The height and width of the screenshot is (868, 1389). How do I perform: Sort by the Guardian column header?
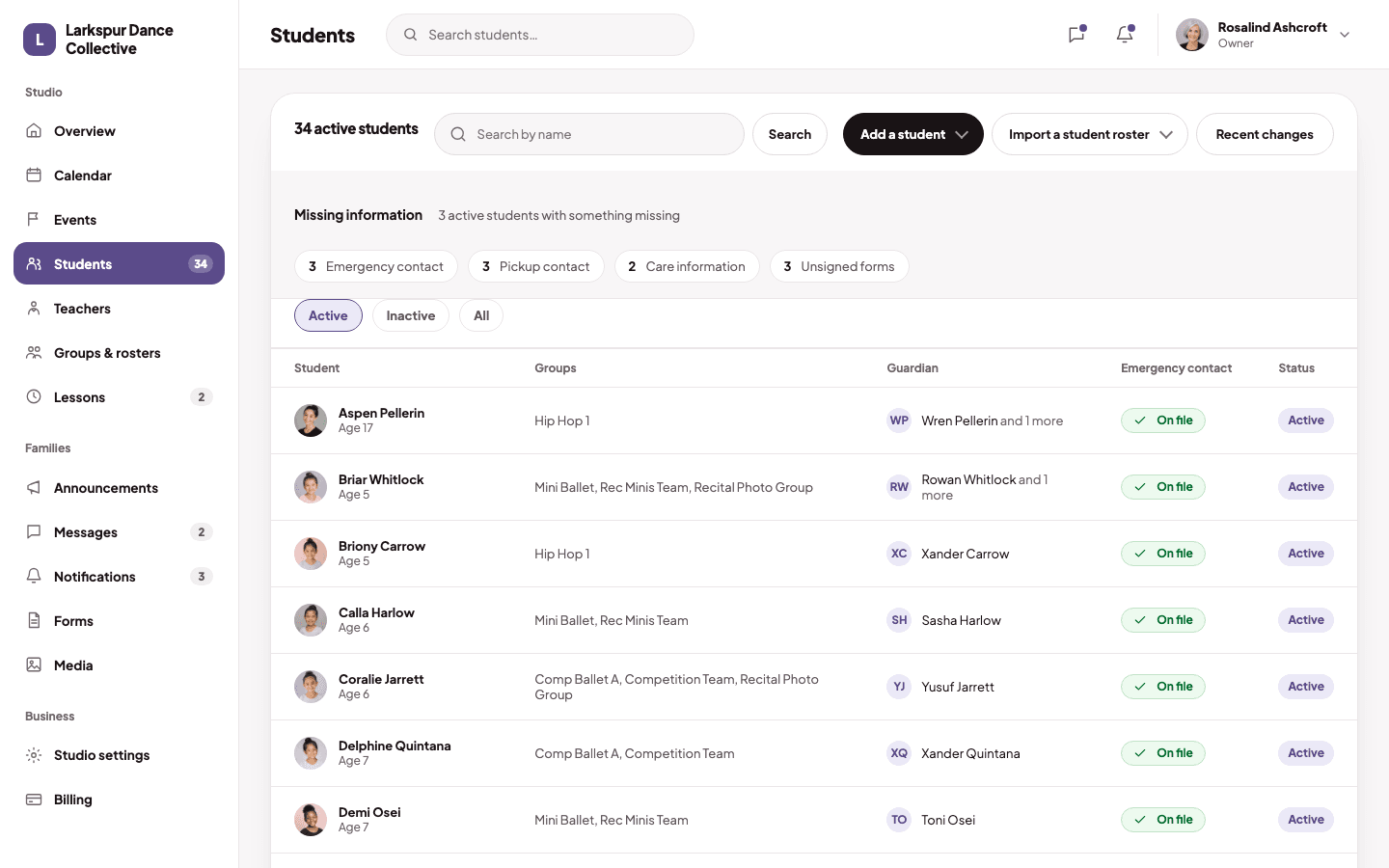912,368
